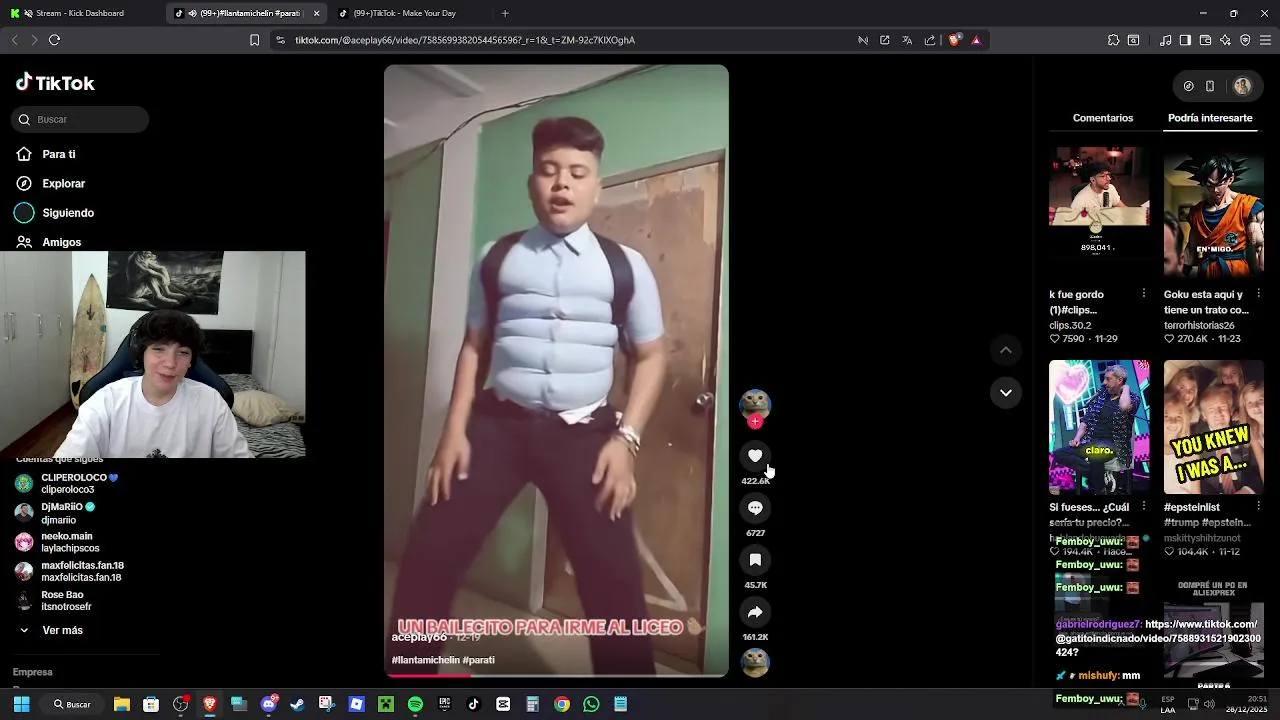The width and height of the screenshot is (1280, 720).
Task: Open Brave Leo AI sparkle icon
Action: 1225,40
